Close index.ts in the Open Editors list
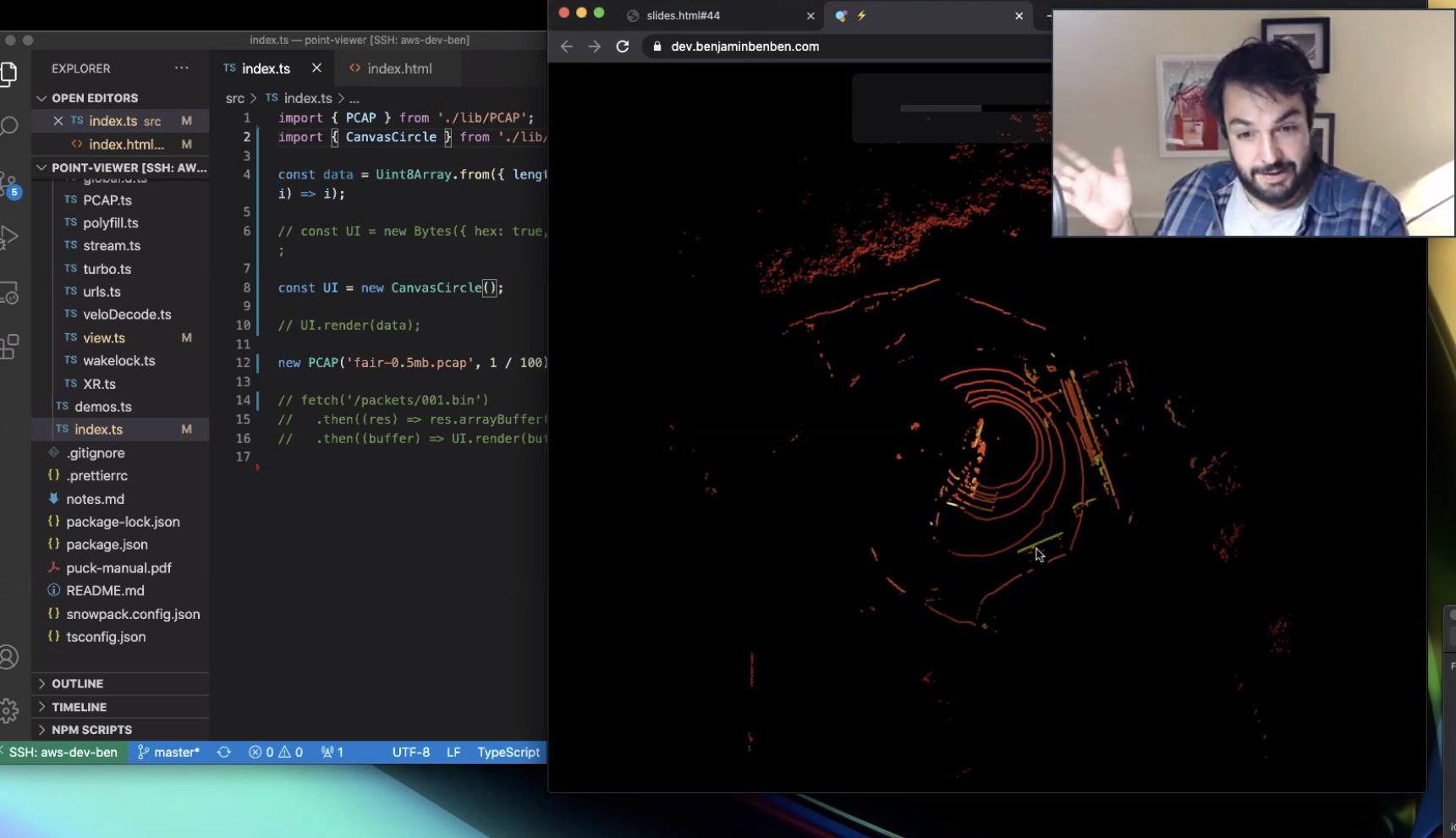The height and width of the screenshot is (838, 1456). pos(58,121)
